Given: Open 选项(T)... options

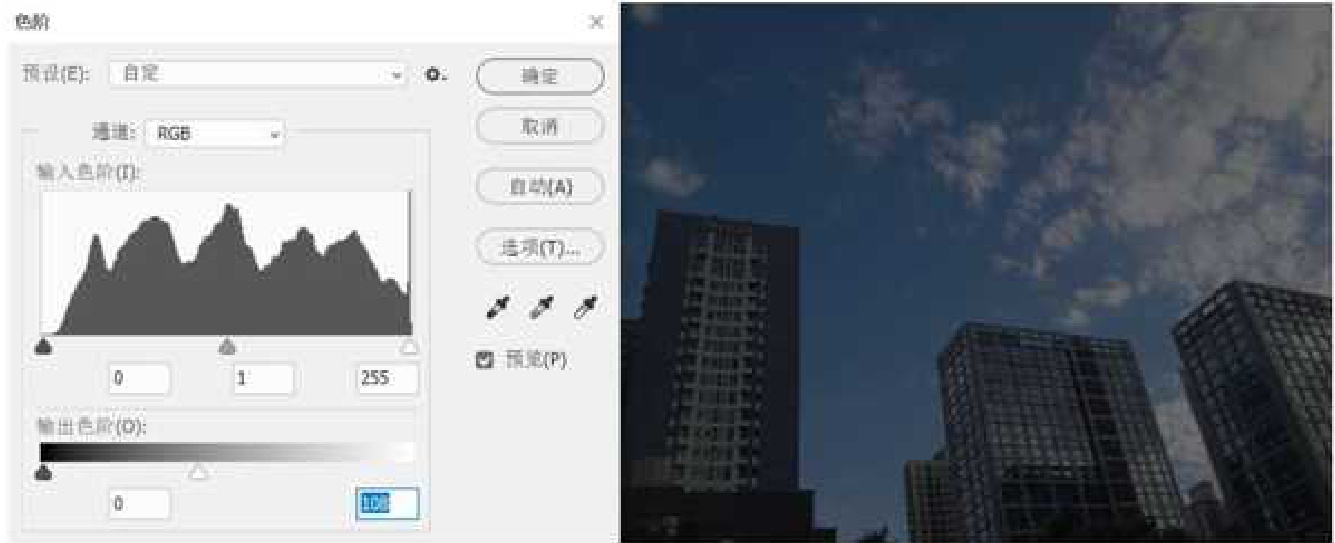Looking at the screenshot, I should point(540,249).
